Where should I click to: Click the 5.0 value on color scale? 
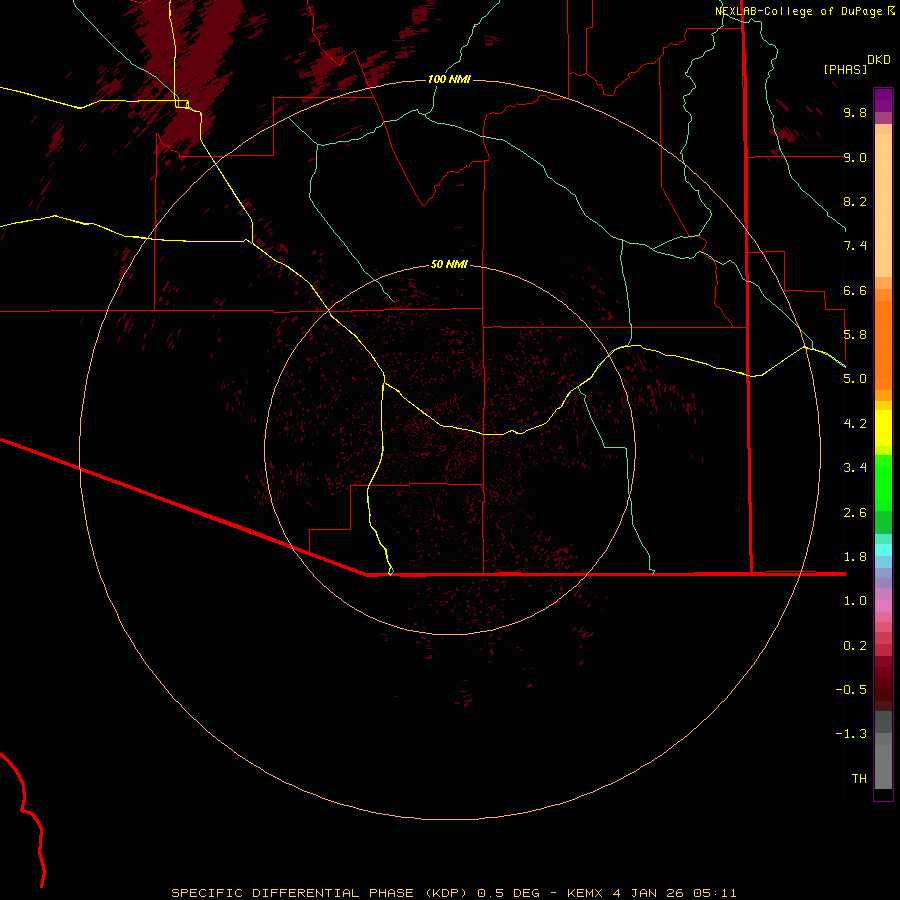[x=855, y=379]
